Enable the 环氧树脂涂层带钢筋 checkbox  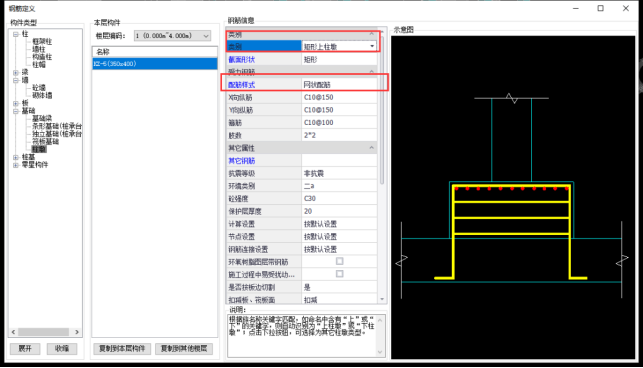click(x=340, y=261)
